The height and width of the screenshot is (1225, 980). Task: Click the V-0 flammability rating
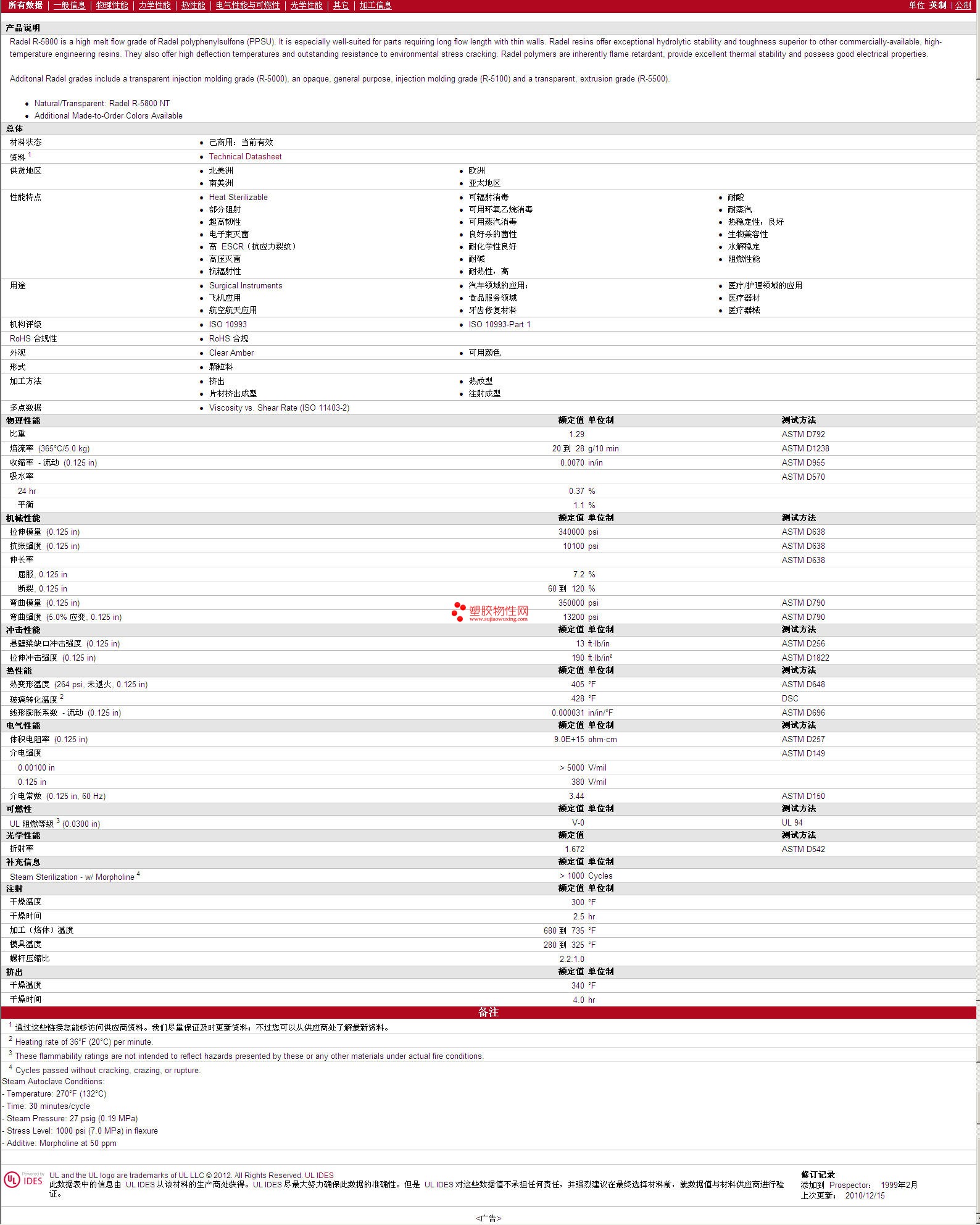tap(578, 823)
